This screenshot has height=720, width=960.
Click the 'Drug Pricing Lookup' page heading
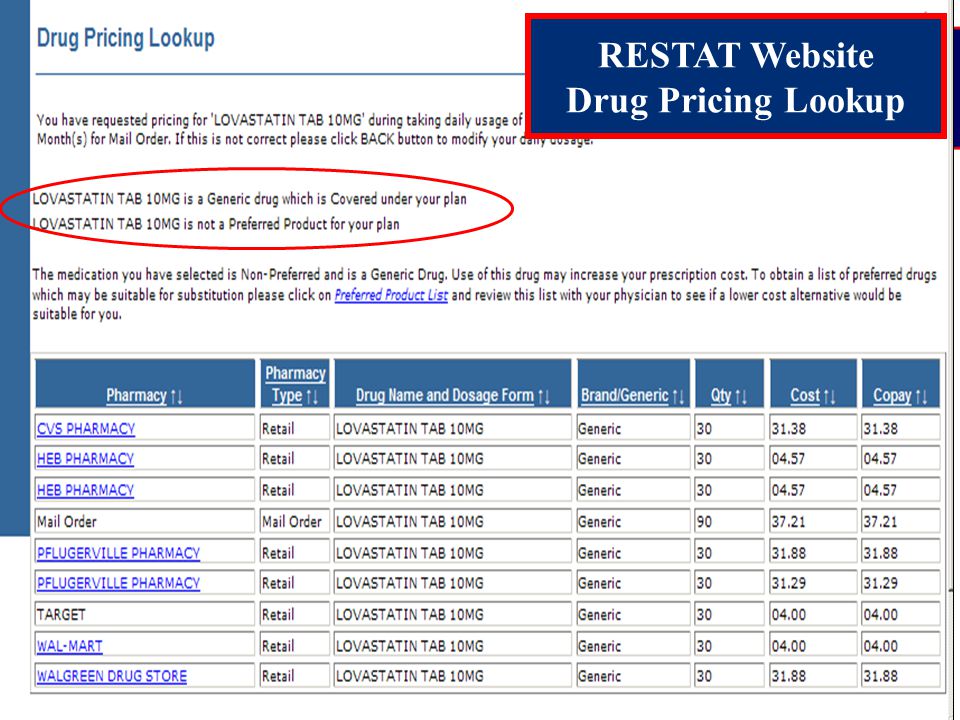pyautogui.click(x=126, y=38)
